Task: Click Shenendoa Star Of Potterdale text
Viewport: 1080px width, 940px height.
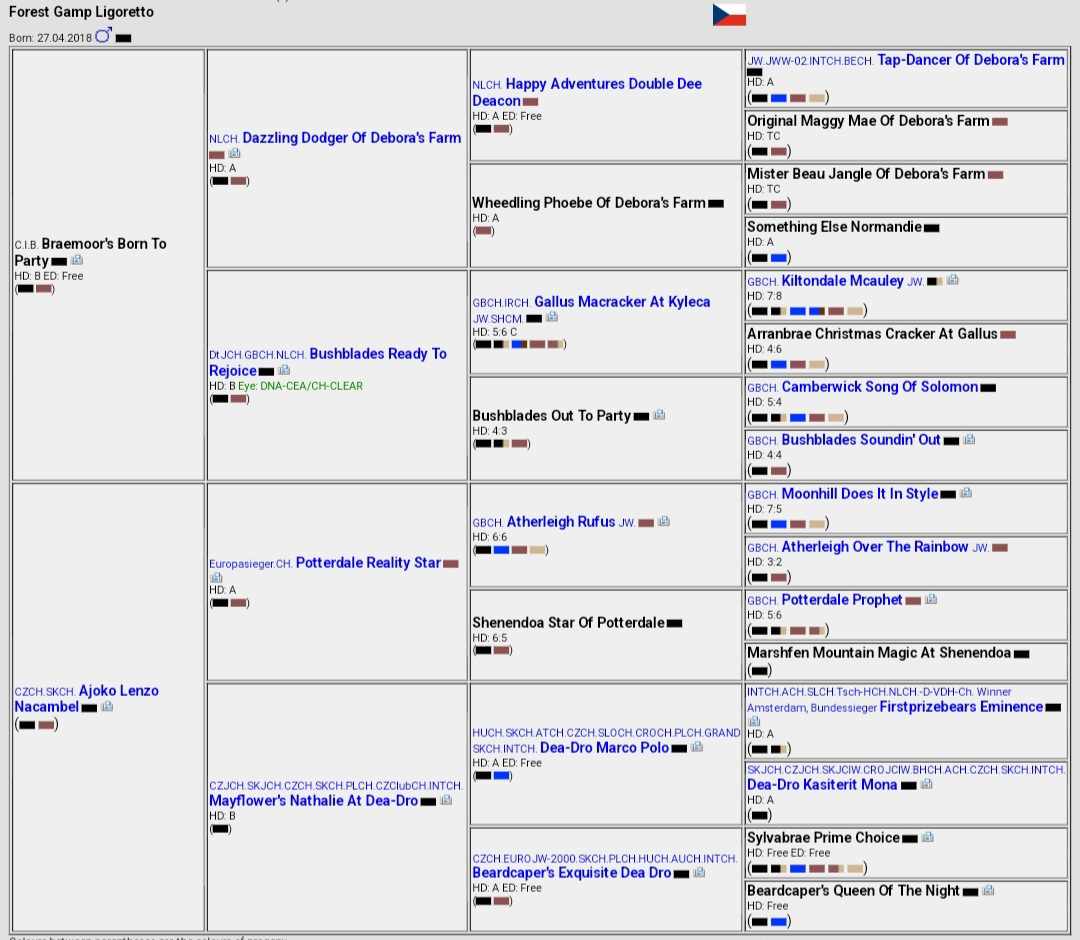Action: 568,623
